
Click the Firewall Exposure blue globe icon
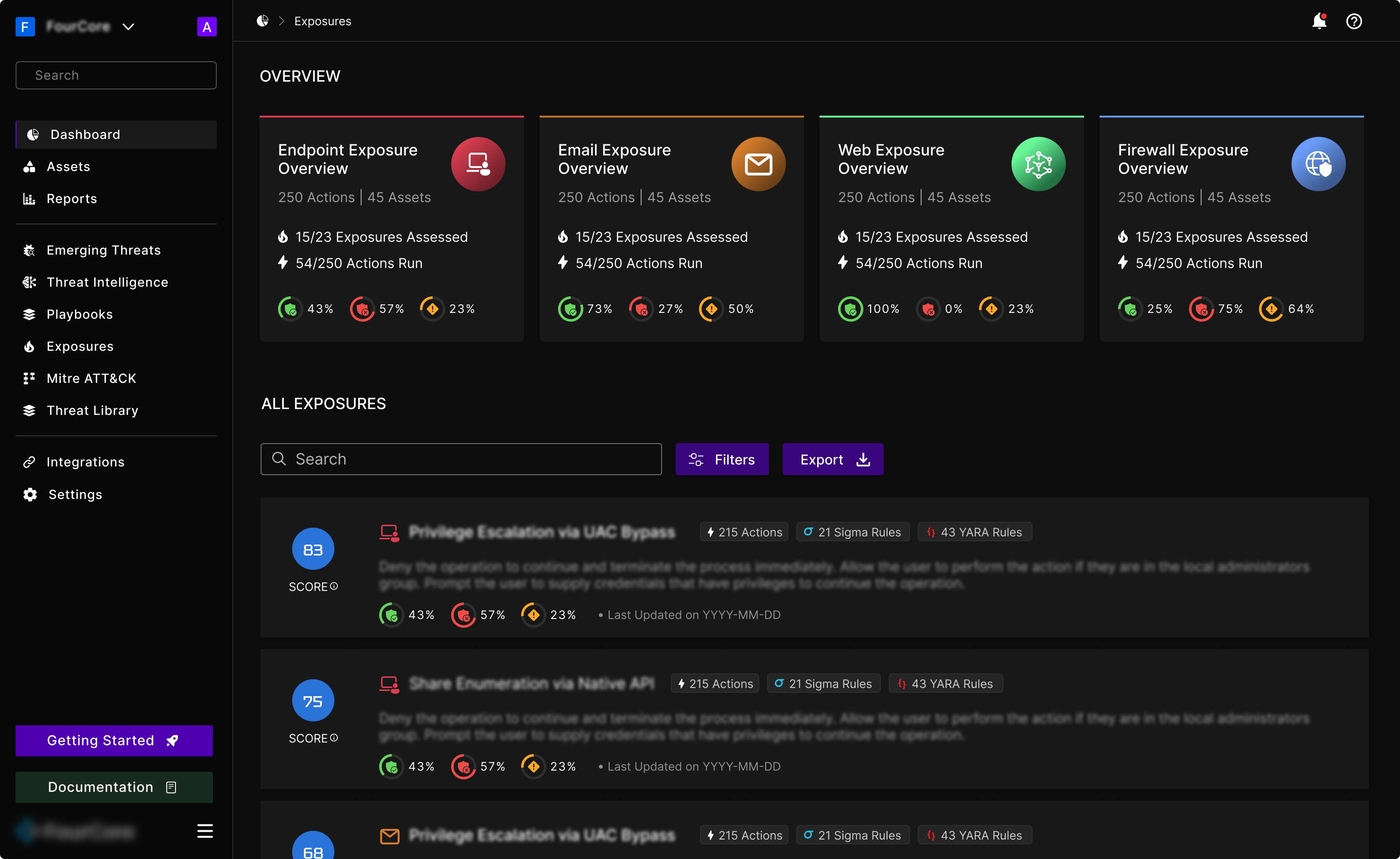[1318, 164]
